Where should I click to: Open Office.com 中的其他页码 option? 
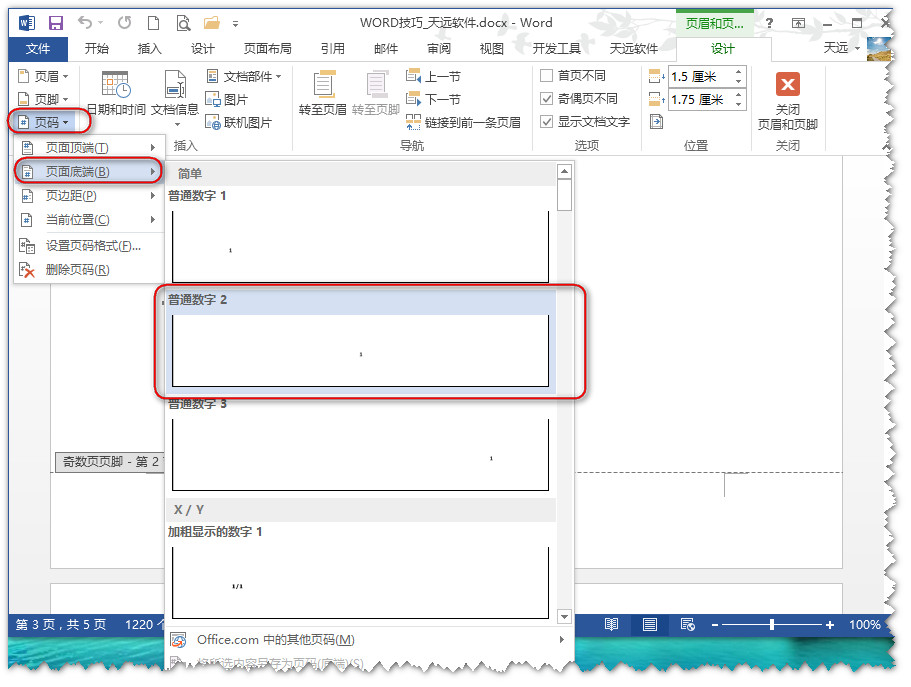[x=275, y=640]
